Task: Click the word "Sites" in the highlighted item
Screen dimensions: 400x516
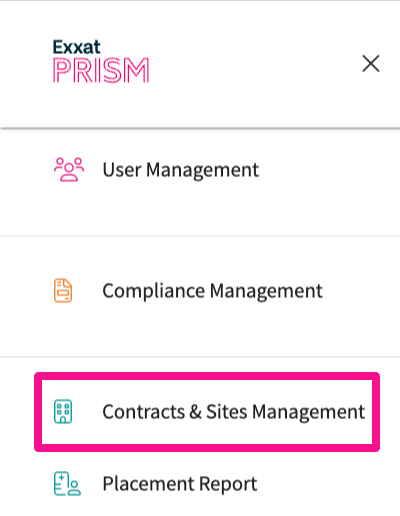Action: [x=227, y=412]
